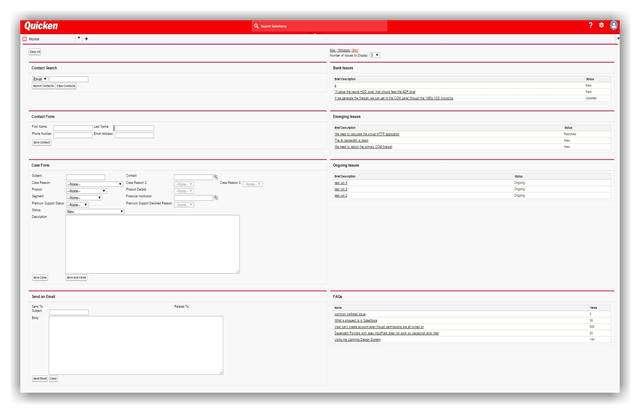Image resolution: width=641 pixels, height=415 pixels.
Task: Click the Contact lookup magnifier icon
Action: click(x=215, y=177)
